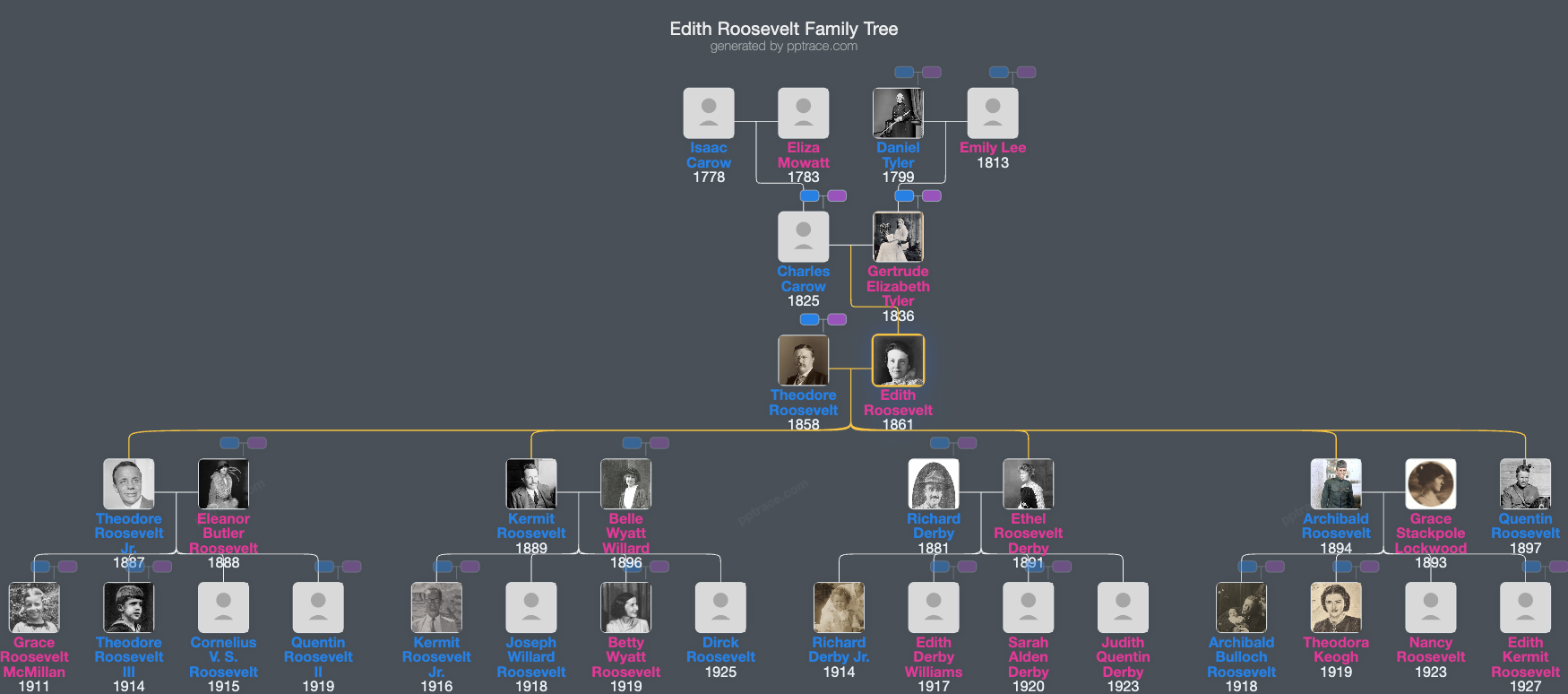Open Gertrude Elizabeth Tyler's photo

click(898, 237)
